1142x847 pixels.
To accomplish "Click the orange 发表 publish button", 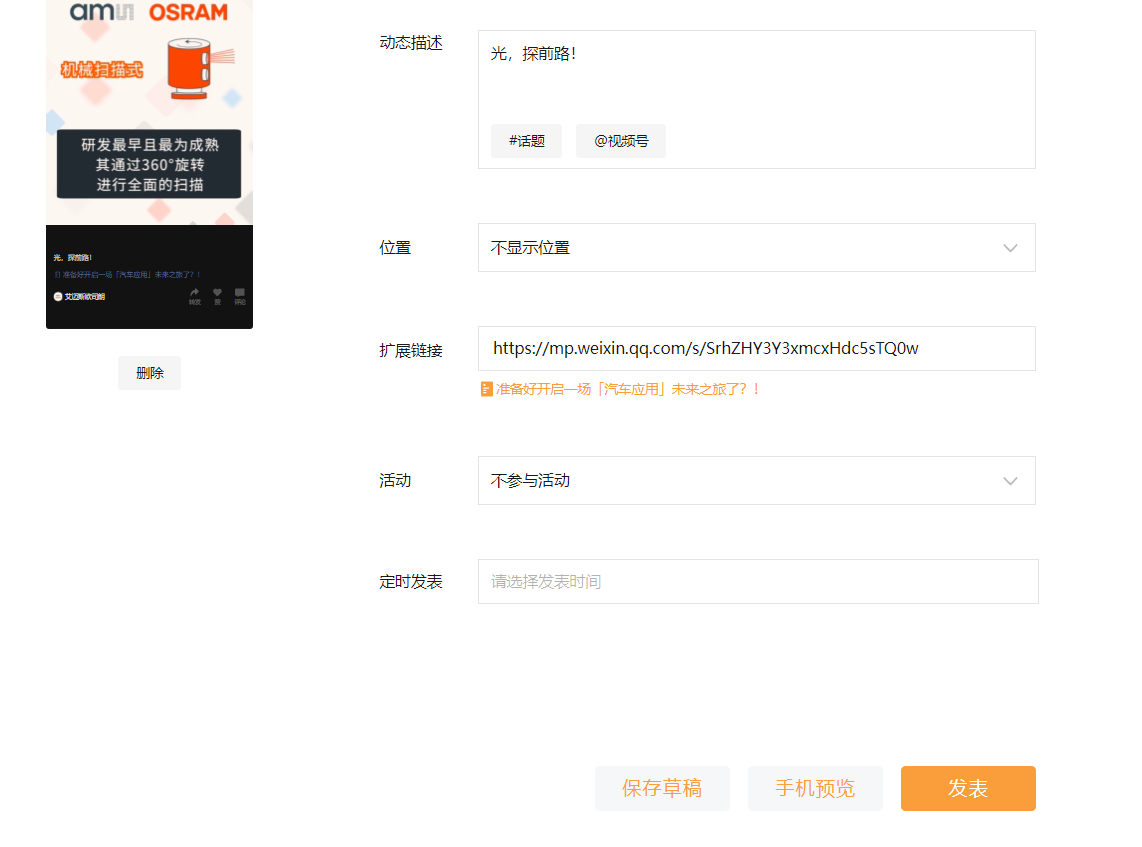I will click(x=968, y=788).
